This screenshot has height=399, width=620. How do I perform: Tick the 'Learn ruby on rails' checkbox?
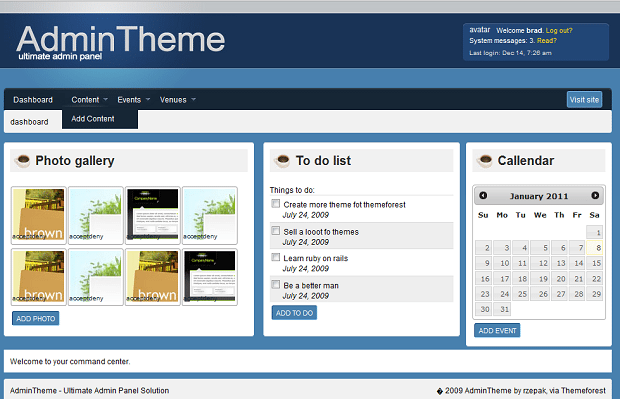coord(276,257)
